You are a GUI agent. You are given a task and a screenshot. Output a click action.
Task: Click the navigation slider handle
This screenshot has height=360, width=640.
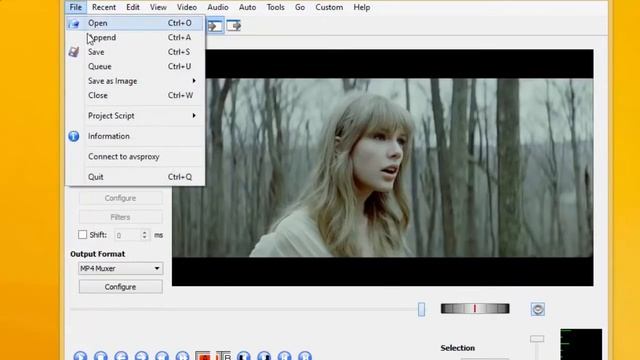coord(421,309)
